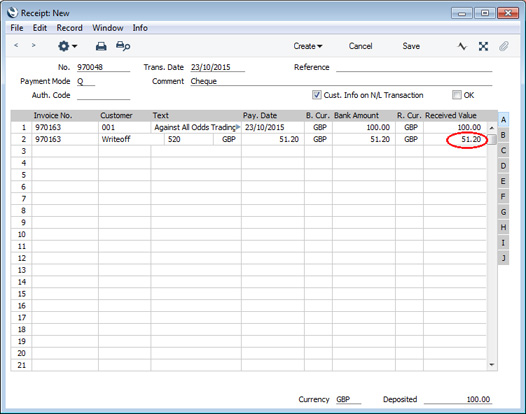Image resolution: width=526 pixels, height=414 pixels.
Task: Click the printer icon
Action: coord(101,46)
